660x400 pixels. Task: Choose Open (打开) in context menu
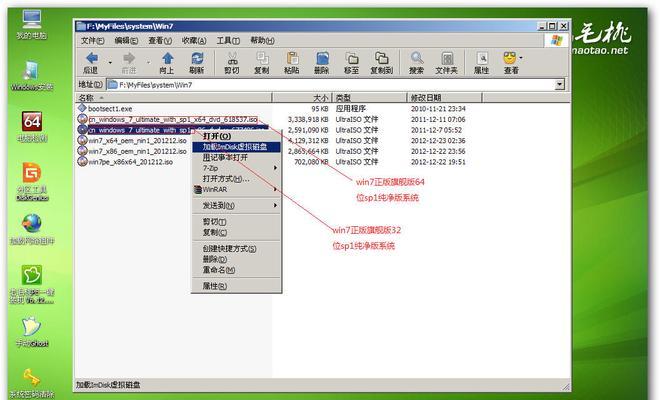coord(236,136)
